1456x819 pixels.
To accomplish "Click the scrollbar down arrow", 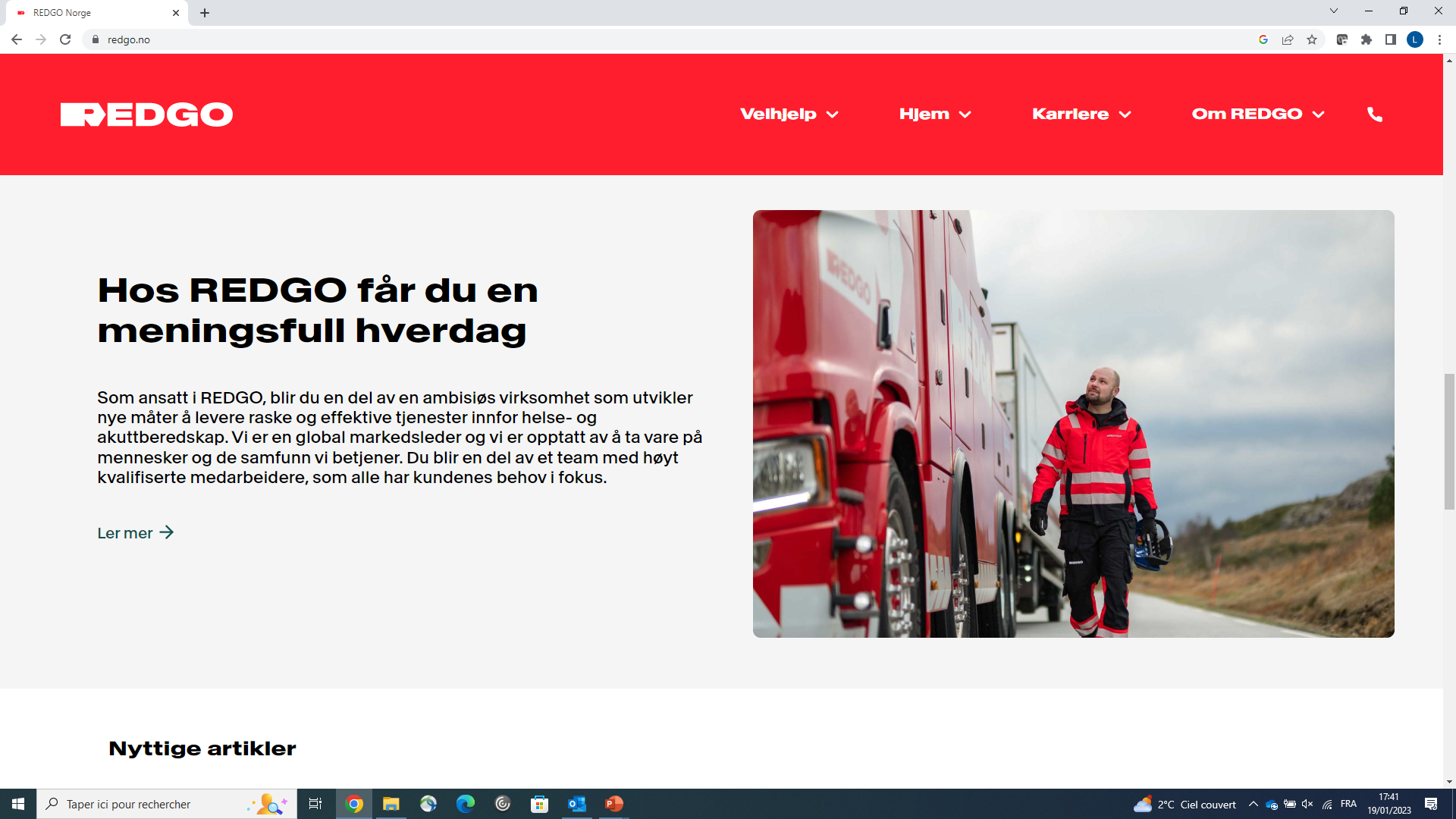I will pyautogui.click(x=1449, y=782).
